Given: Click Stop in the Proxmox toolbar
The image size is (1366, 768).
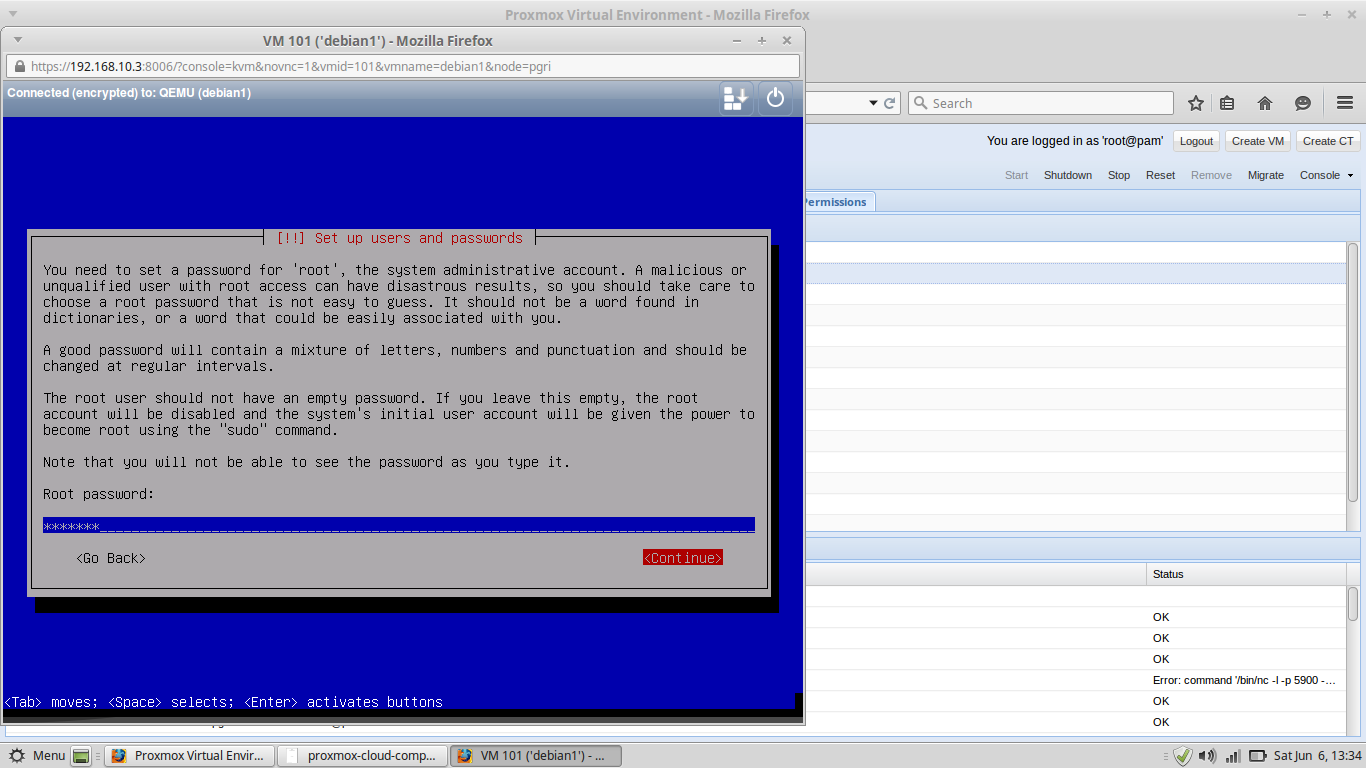Looking at the screenshot, I should pos(1119,175).
